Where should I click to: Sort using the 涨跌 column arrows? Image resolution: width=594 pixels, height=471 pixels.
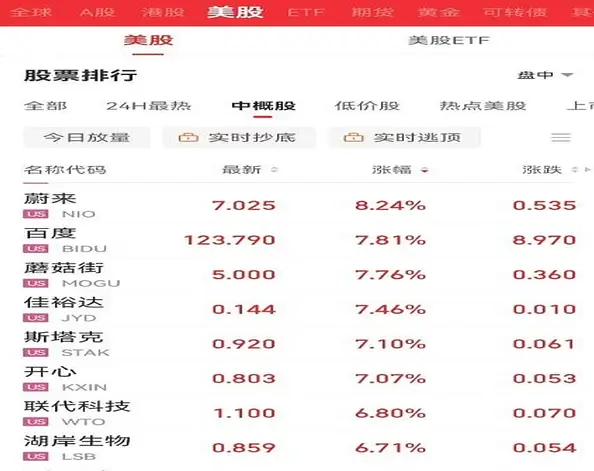575,170
